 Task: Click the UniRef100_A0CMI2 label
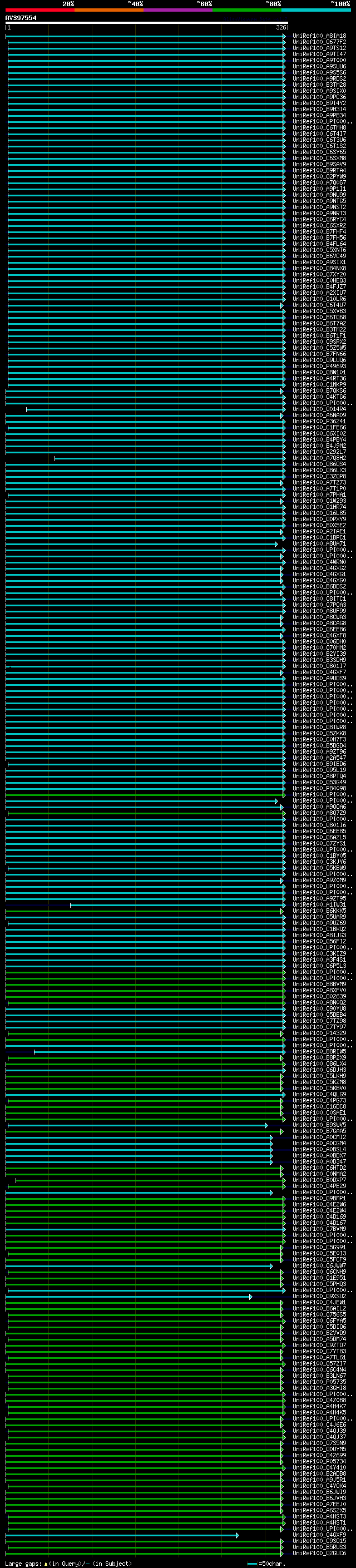pyautogui.click(x=319, y=1137)
